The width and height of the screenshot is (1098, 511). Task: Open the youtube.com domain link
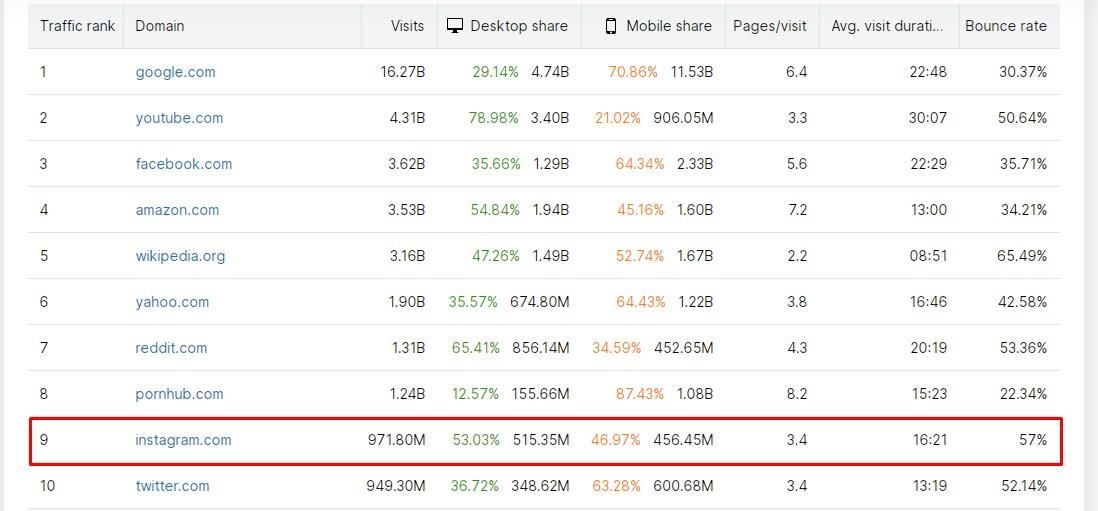pos(179,118)
